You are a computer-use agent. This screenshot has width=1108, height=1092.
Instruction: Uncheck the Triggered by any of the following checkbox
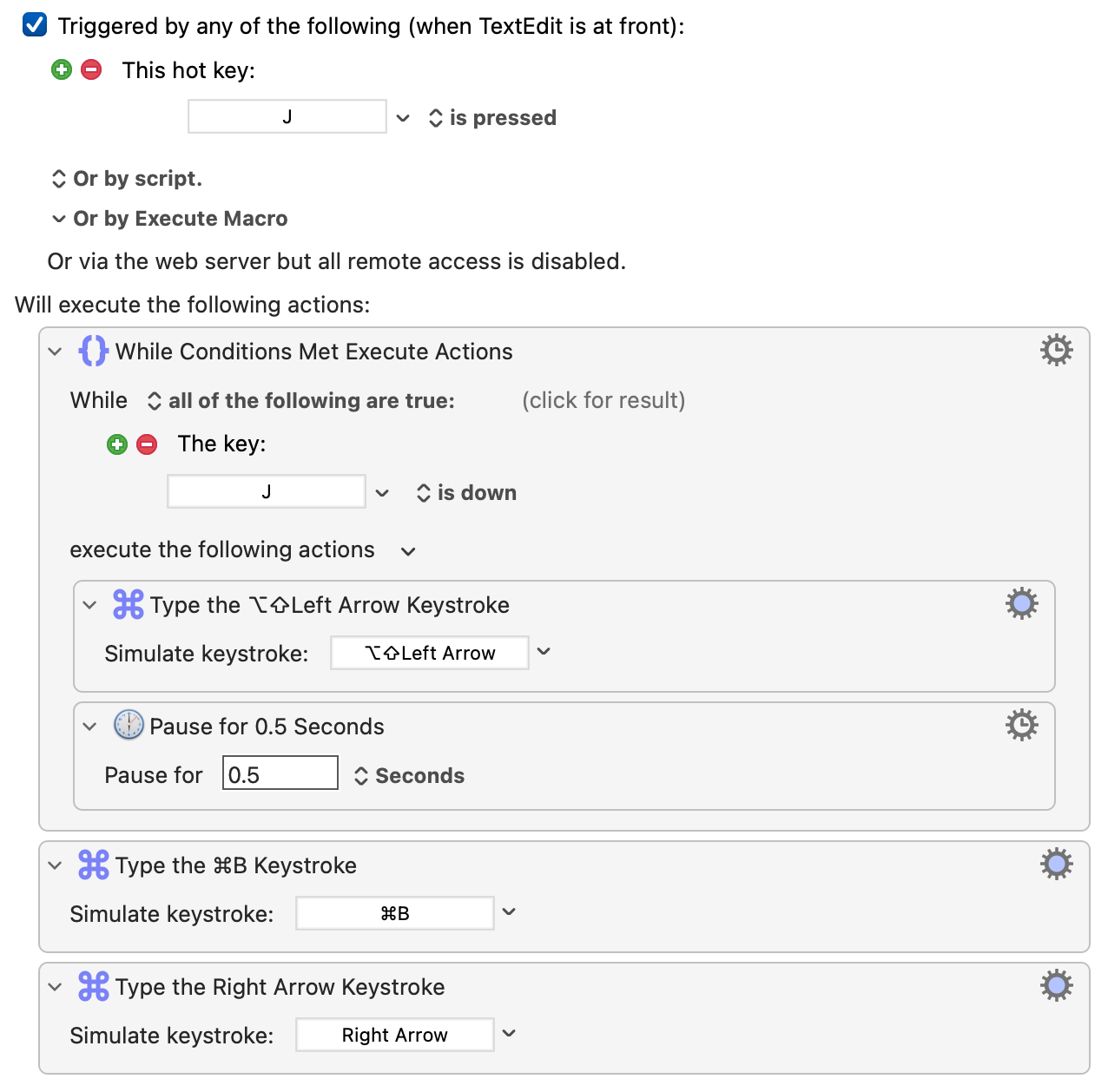[35, 25]
